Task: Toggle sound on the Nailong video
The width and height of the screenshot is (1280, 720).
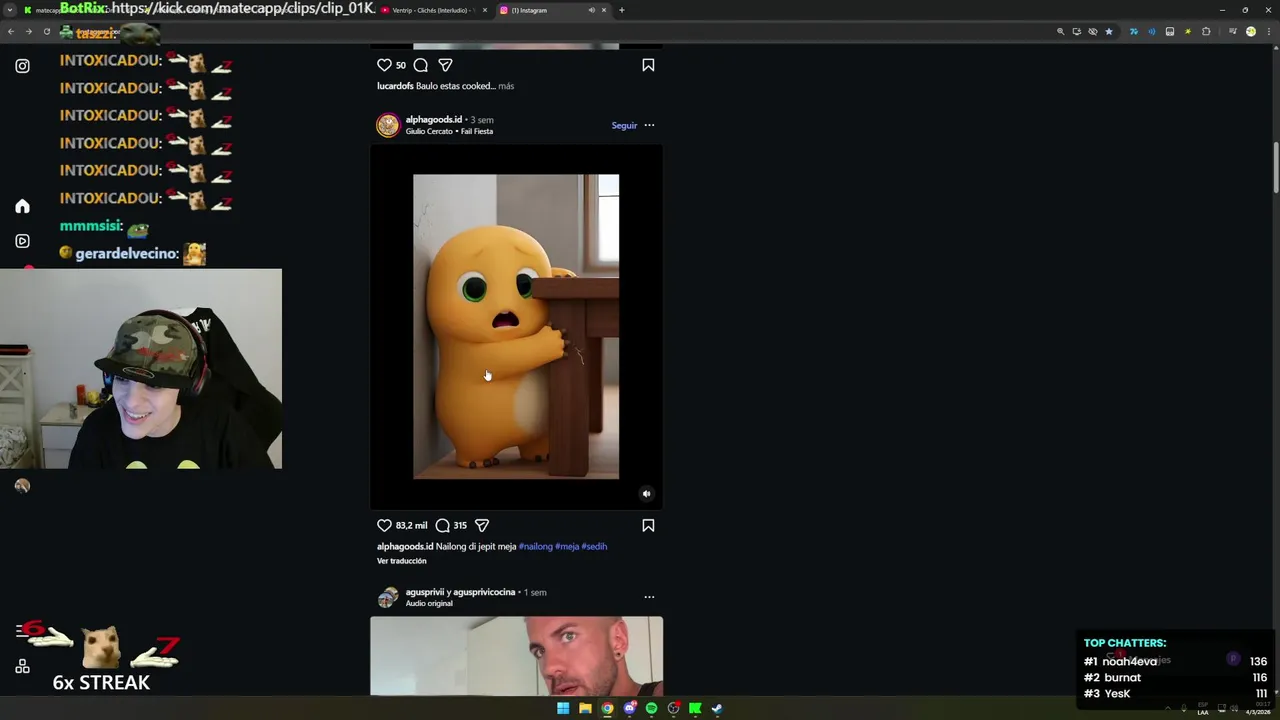Action: point(646,493)
